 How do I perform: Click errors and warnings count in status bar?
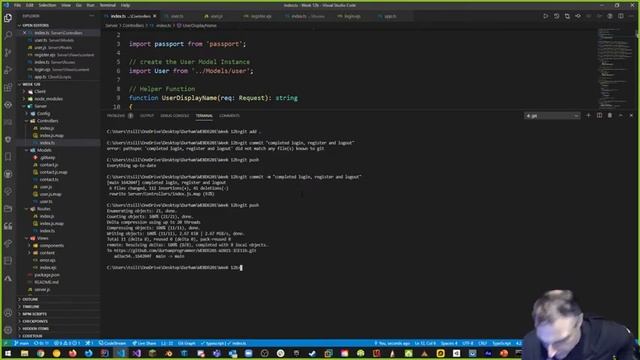click(67, 343)
